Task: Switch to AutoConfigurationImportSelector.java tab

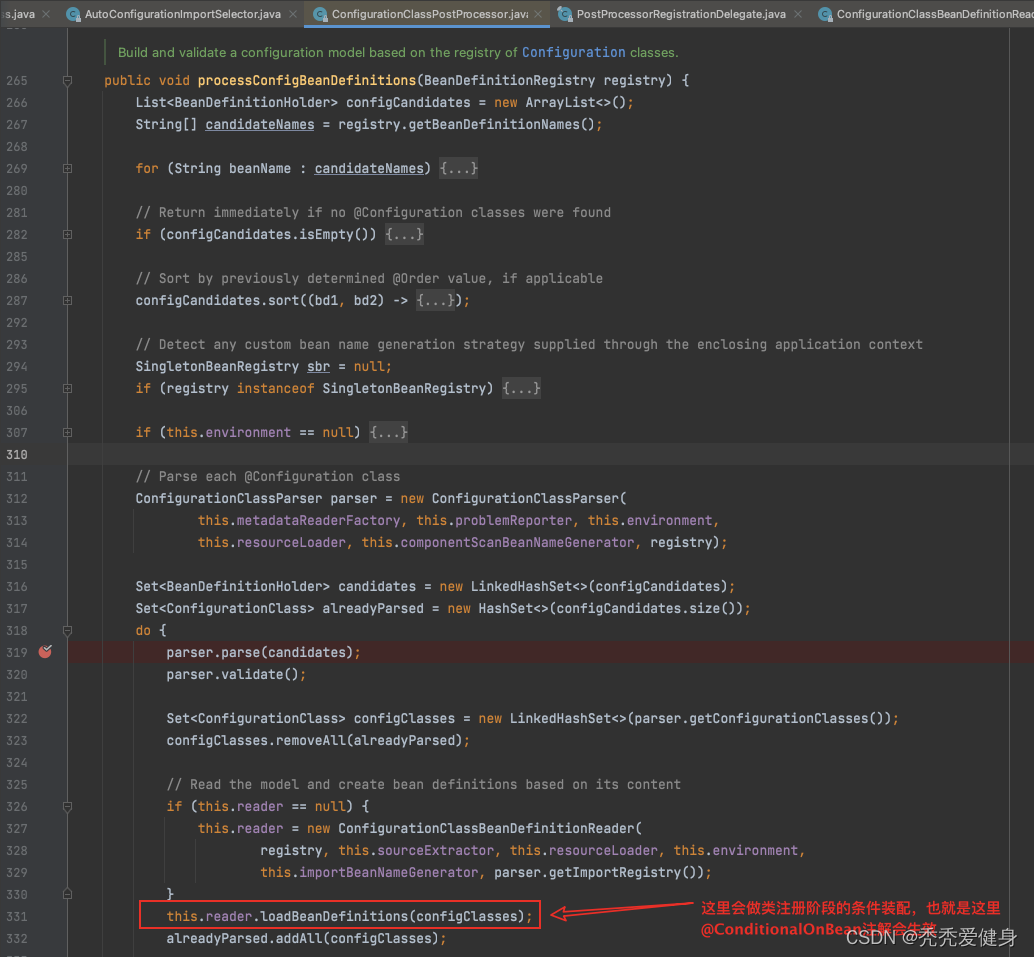Action: click(182, 14)
